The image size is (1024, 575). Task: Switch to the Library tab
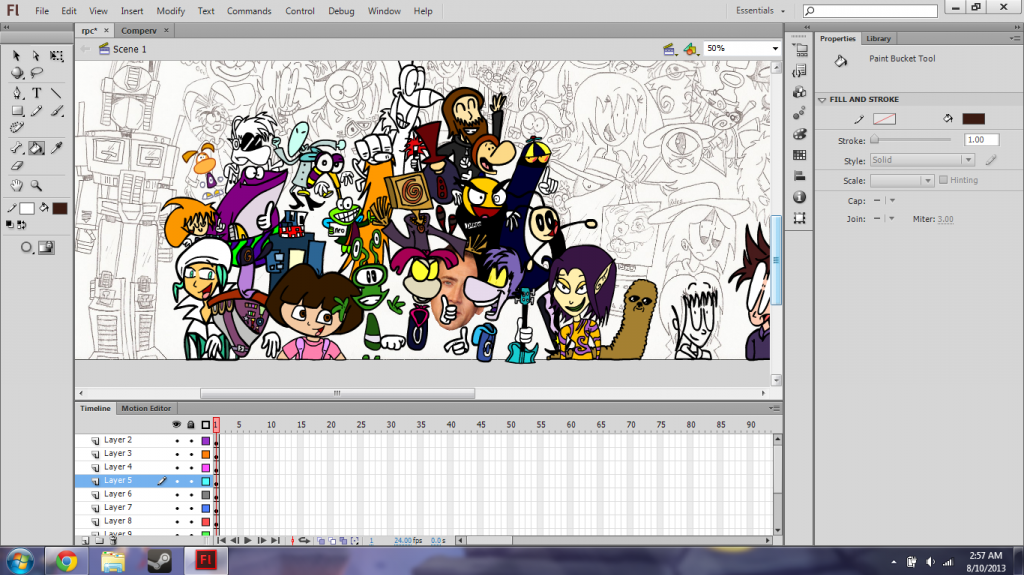point(878,39)
